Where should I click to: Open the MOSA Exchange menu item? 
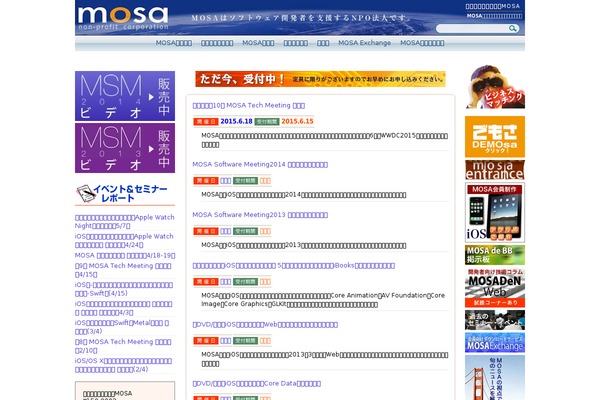tap(364, 43)
